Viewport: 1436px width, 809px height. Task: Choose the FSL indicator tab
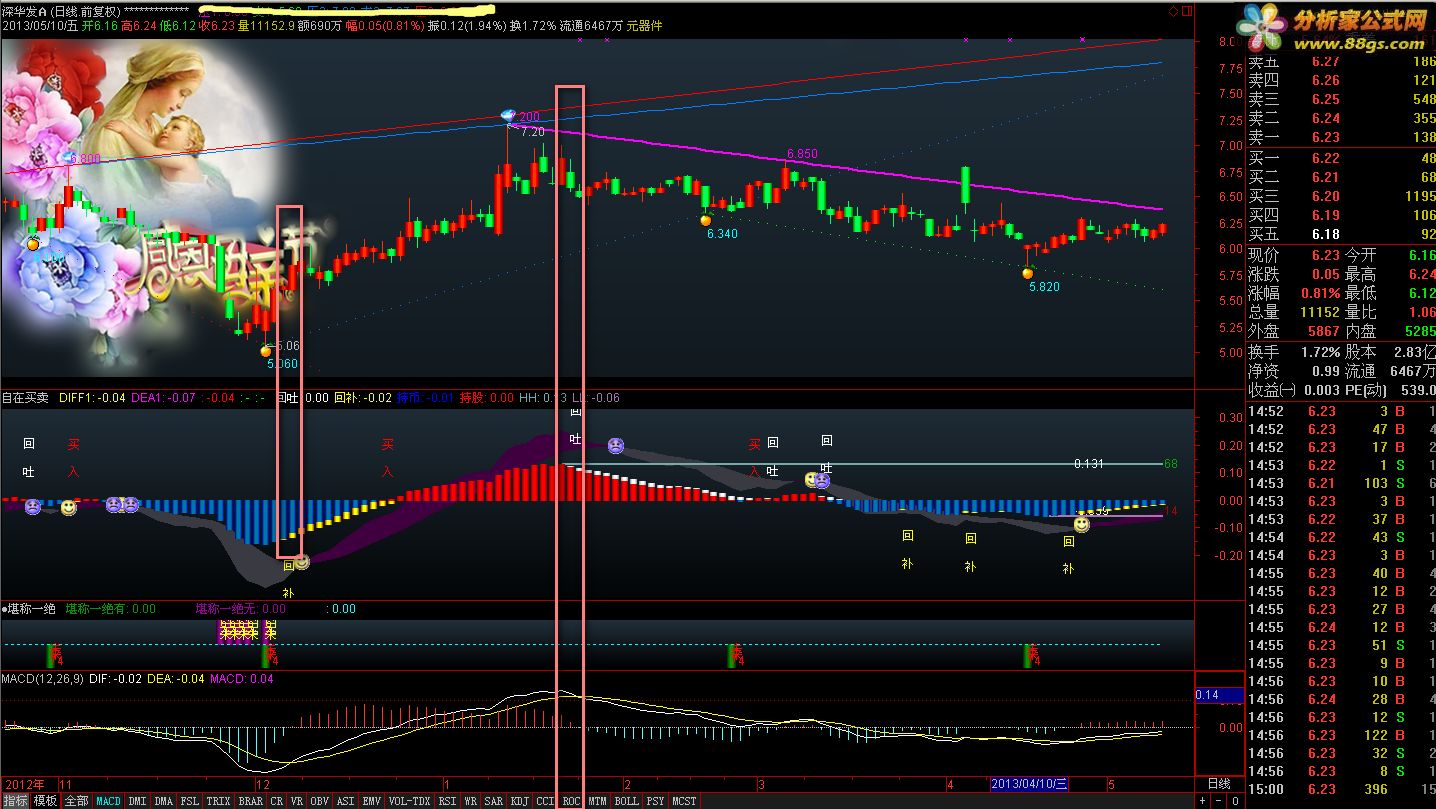coord(189,801)
